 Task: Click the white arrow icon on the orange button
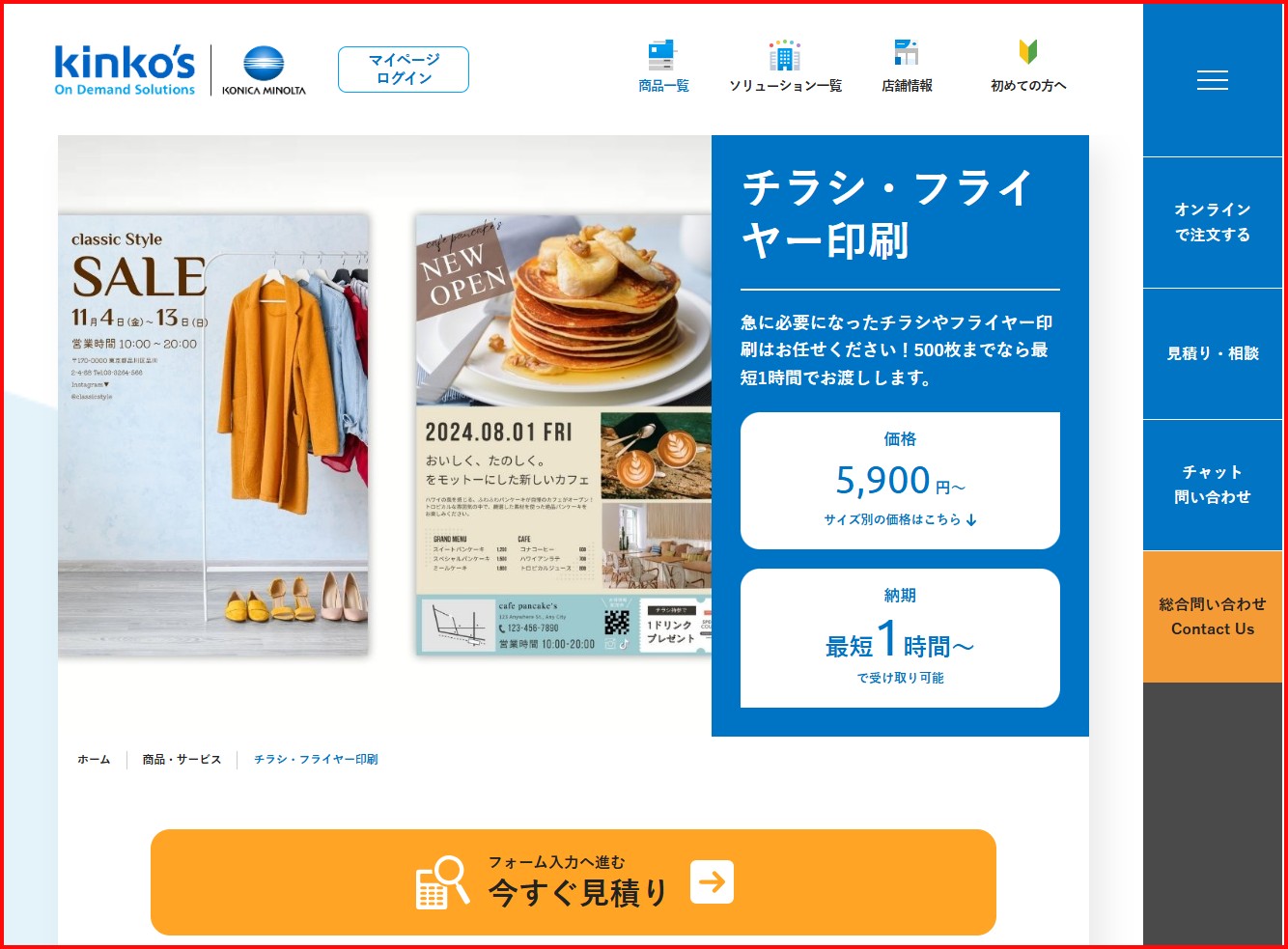713,881
